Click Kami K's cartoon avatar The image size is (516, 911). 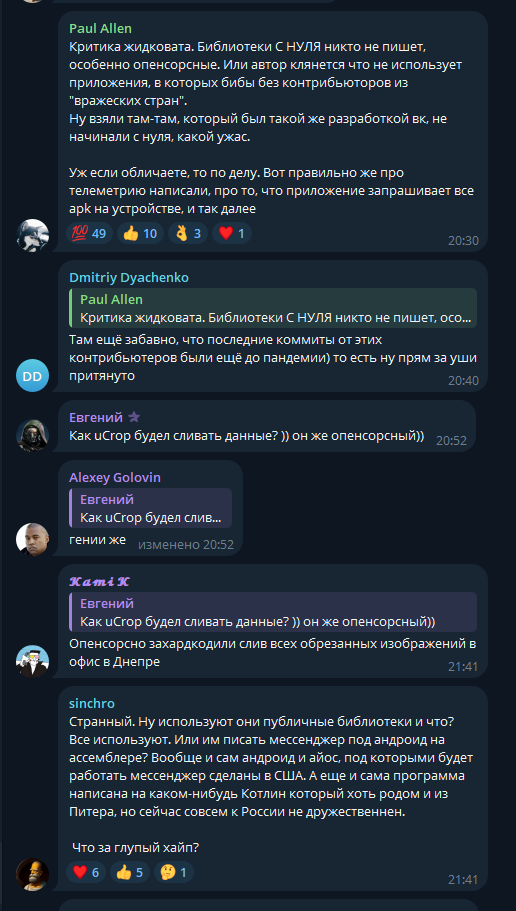(x=33, y=661)
